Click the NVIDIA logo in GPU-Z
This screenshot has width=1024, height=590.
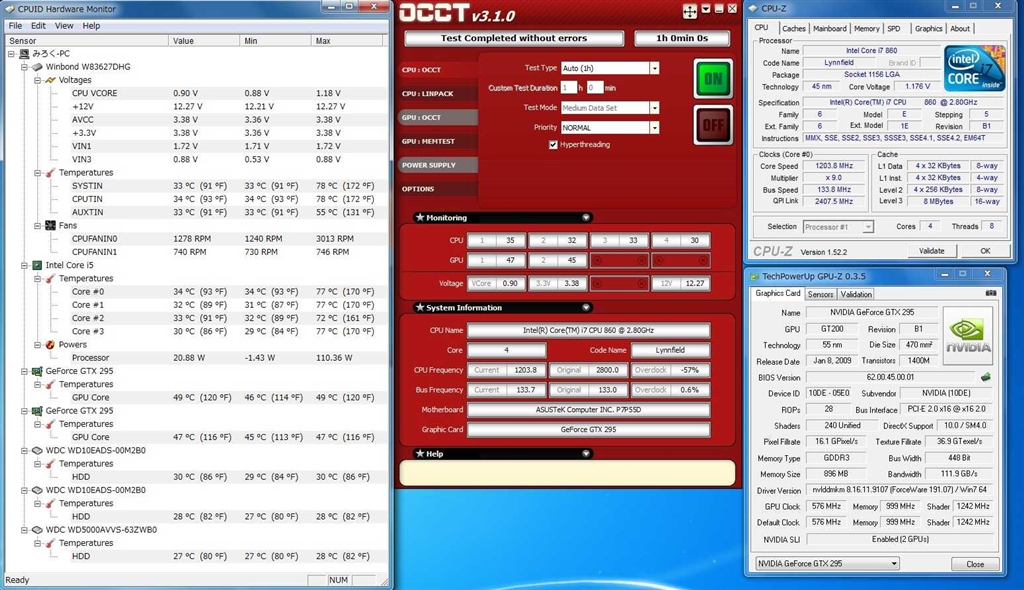[968, 336]
